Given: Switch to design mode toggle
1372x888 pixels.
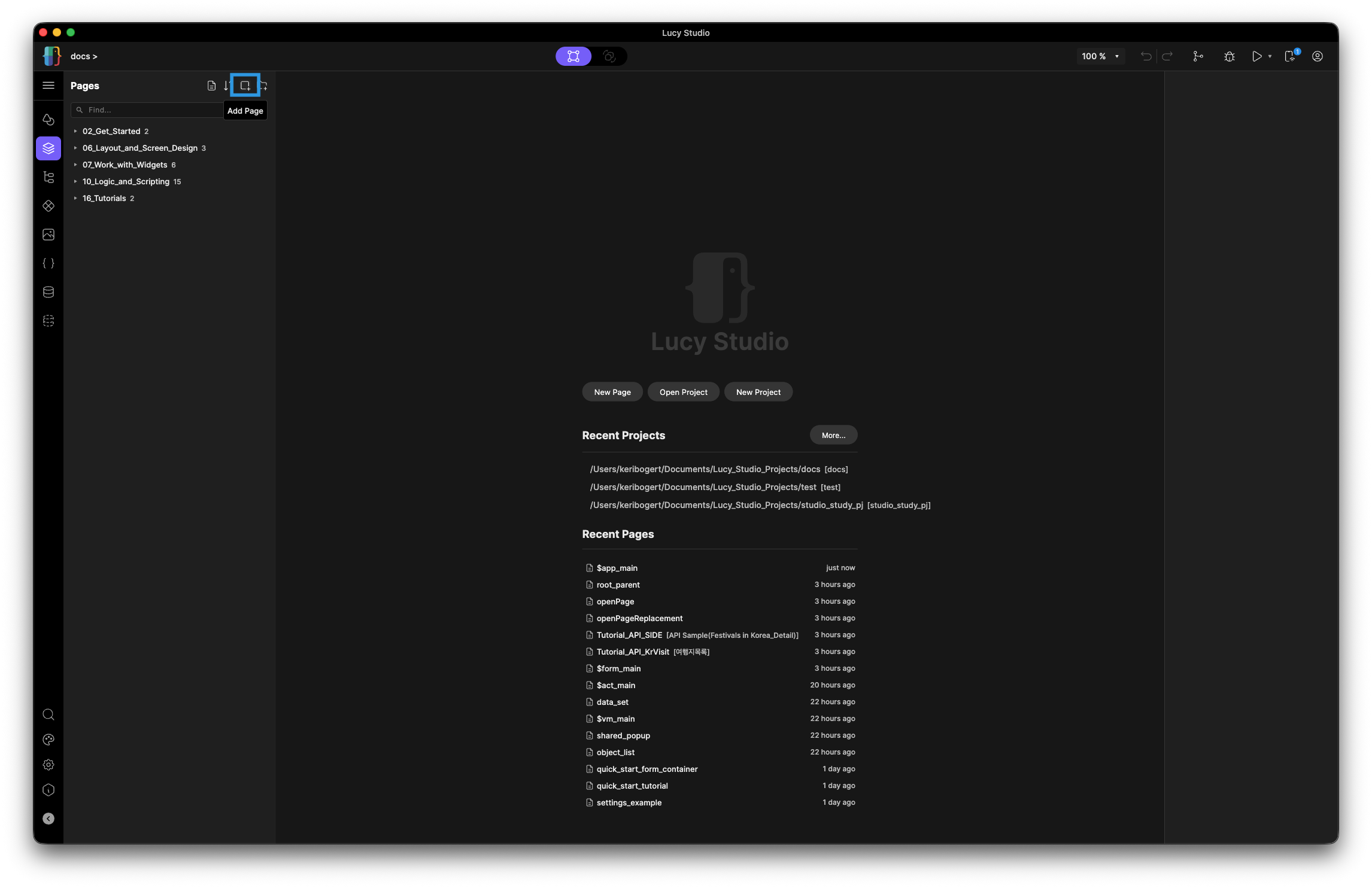Looking at the screenshot, I should (x=573, y=56).
